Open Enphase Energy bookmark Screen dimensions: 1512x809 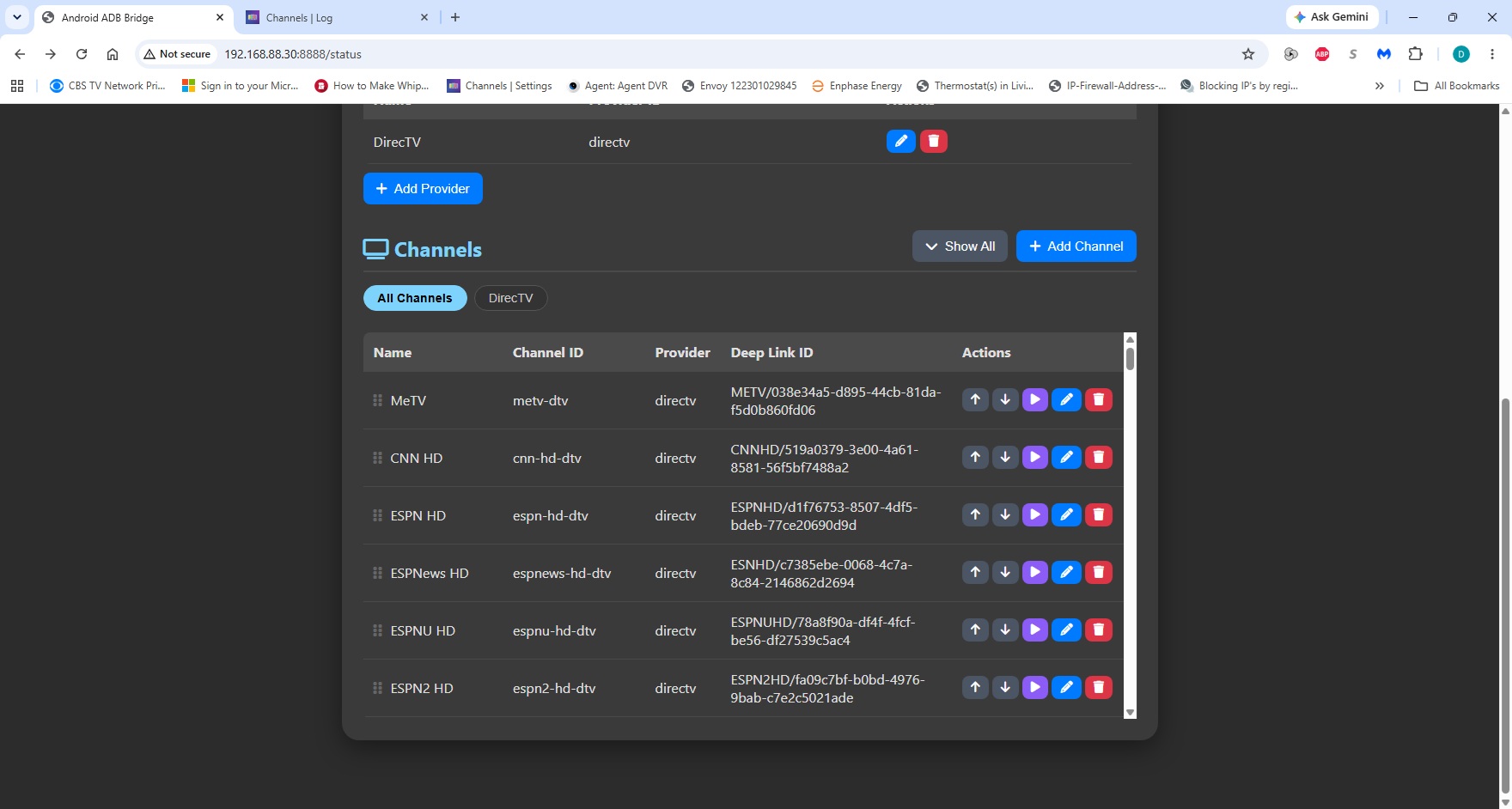click(x=857, y=86)
